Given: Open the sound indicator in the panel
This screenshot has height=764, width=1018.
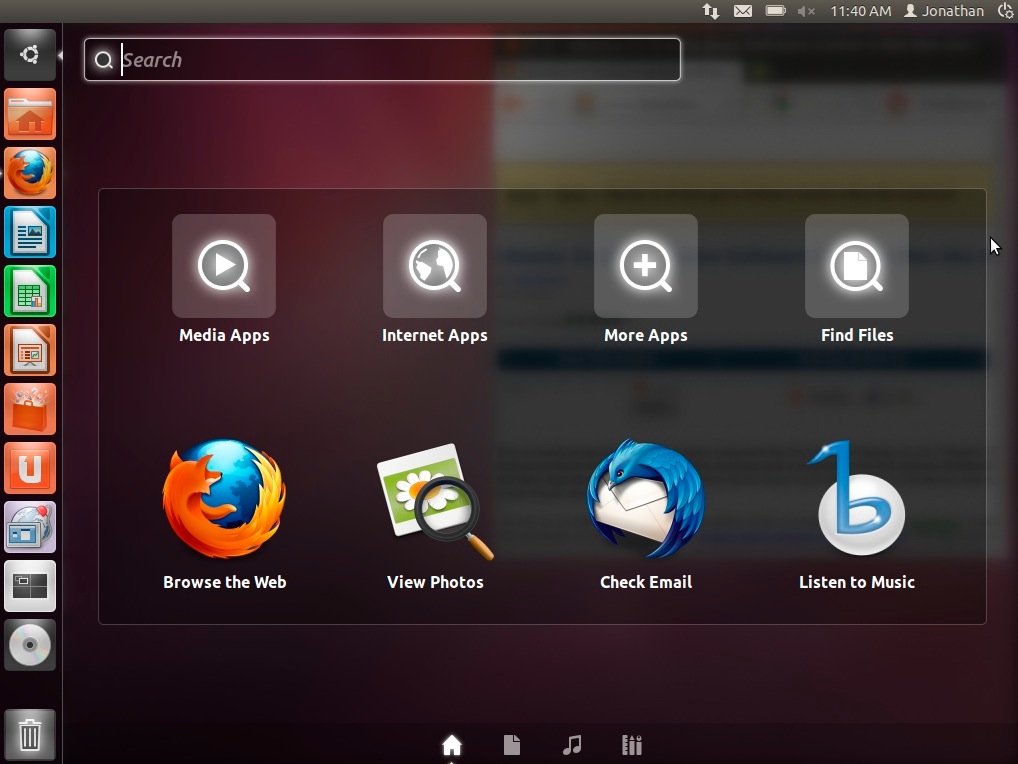Looking at the screenshot, I should 806,11.
